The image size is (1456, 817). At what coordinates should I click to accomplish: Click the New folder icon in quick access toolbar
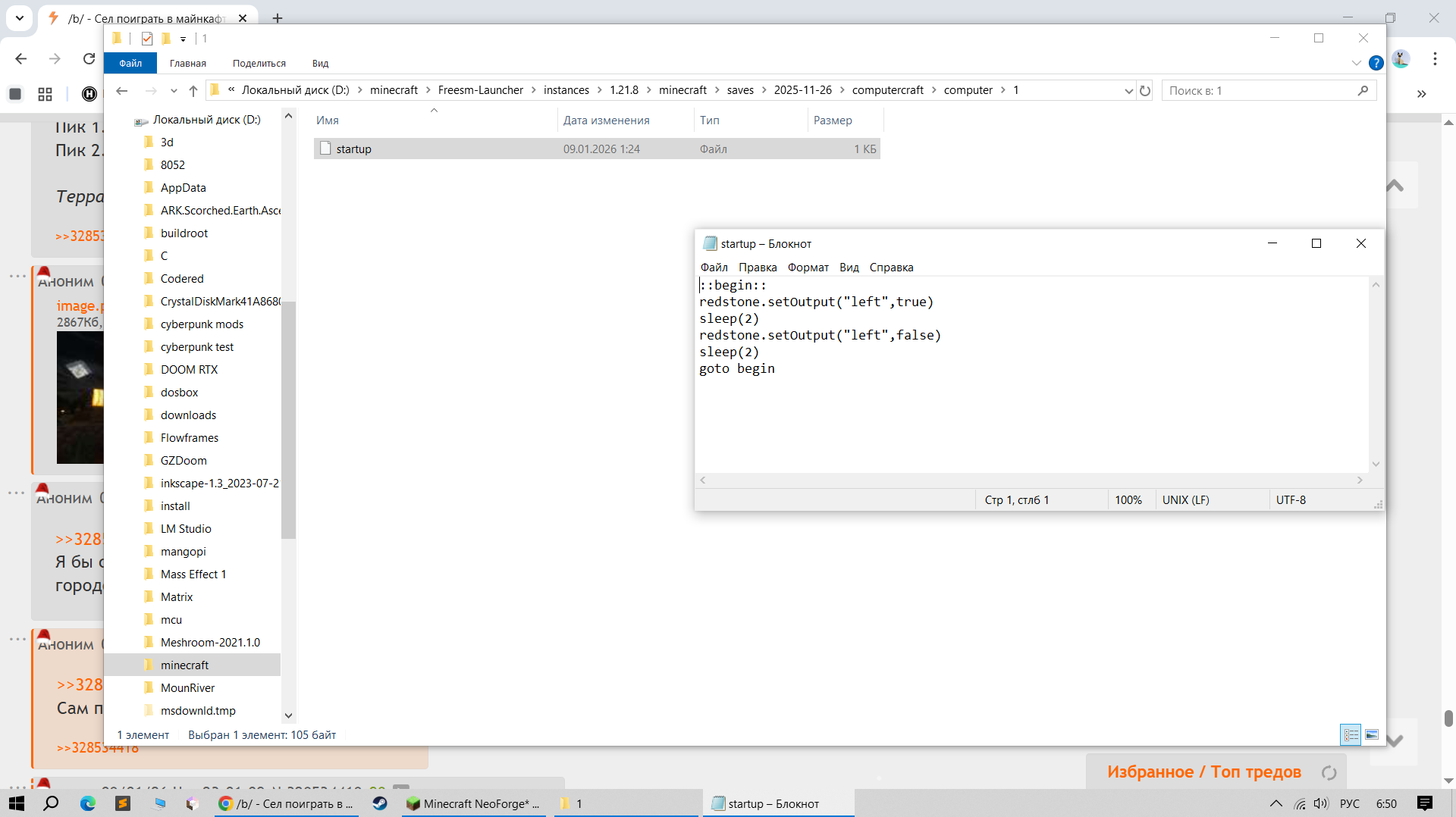coord(166,39)
